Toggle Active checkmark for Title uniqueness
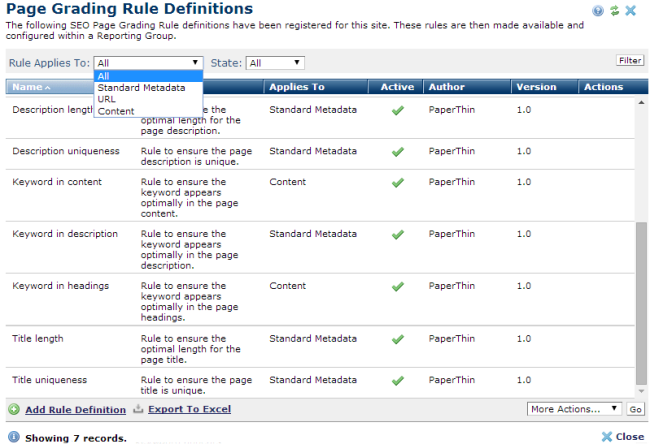The image size is (650, 444). tap(397, 380)
